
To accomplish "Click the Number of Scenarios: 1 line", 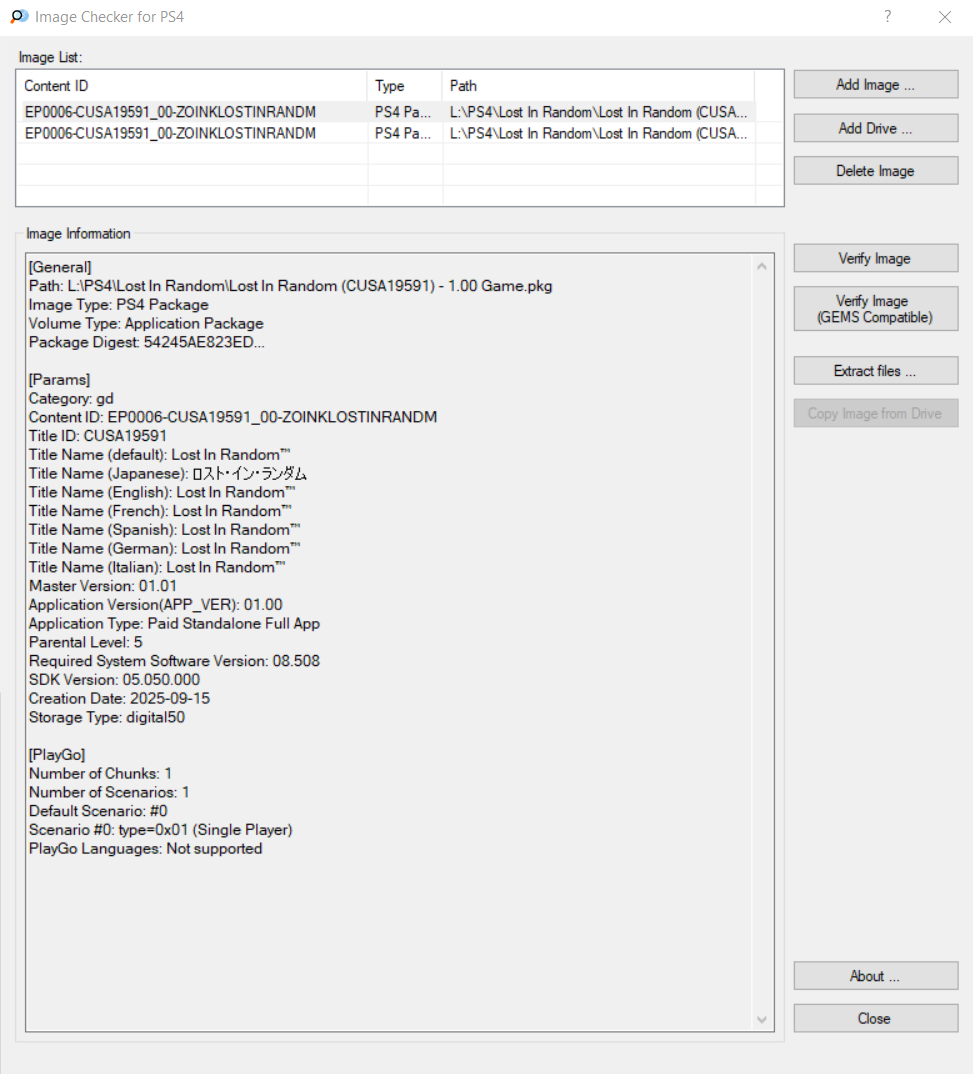I will tap(109, 792).
